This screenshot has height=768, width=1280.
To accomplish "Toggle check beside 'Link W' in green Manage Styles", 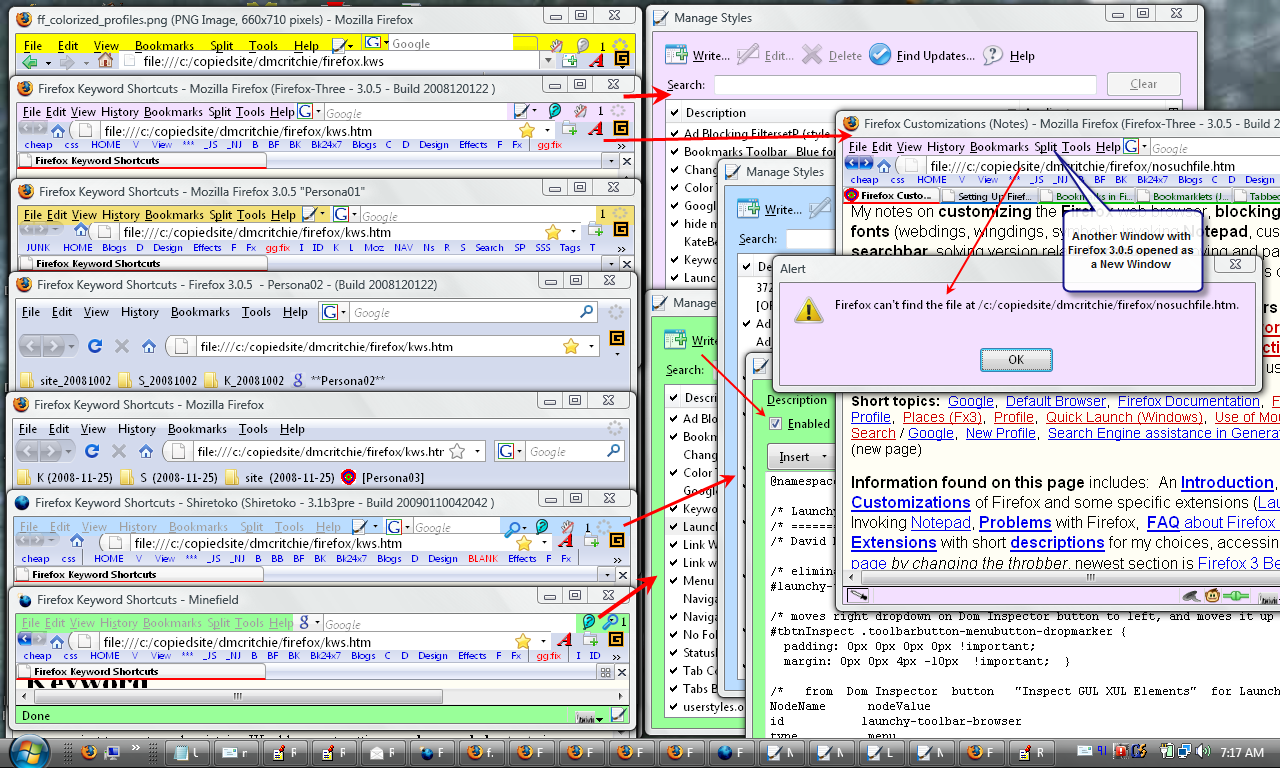I will click(x=675, y=544).
